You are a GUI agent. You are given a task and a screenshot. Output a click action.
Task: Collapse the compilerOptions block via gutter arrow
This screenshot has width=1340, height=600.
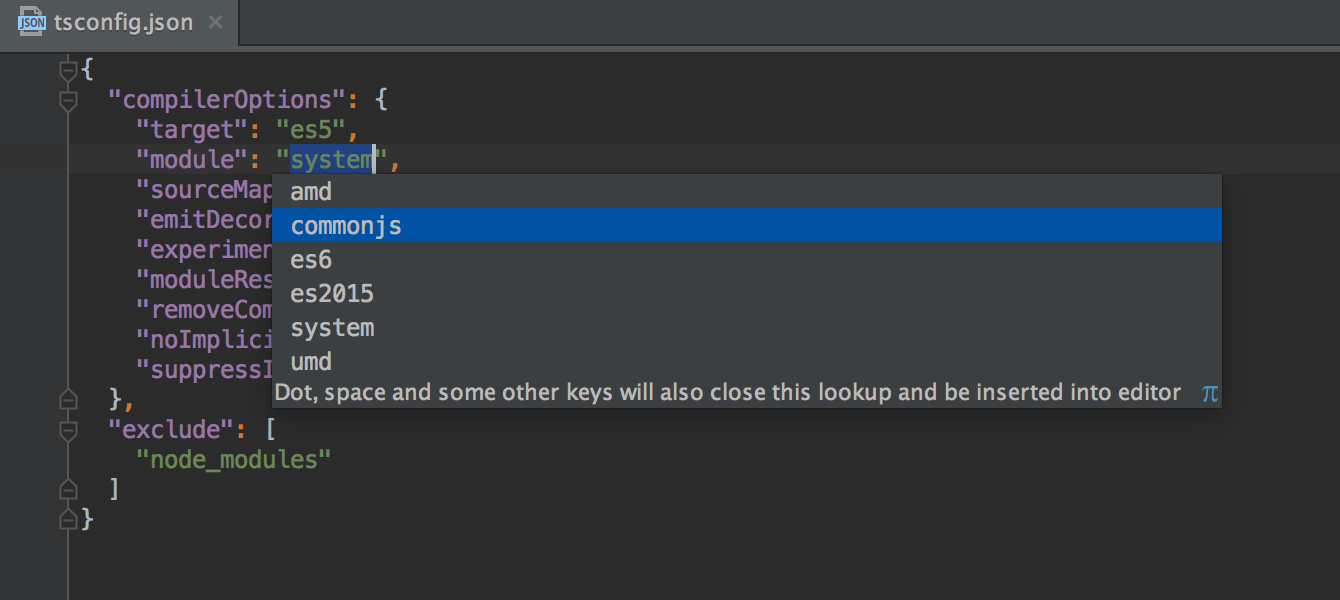67,98
